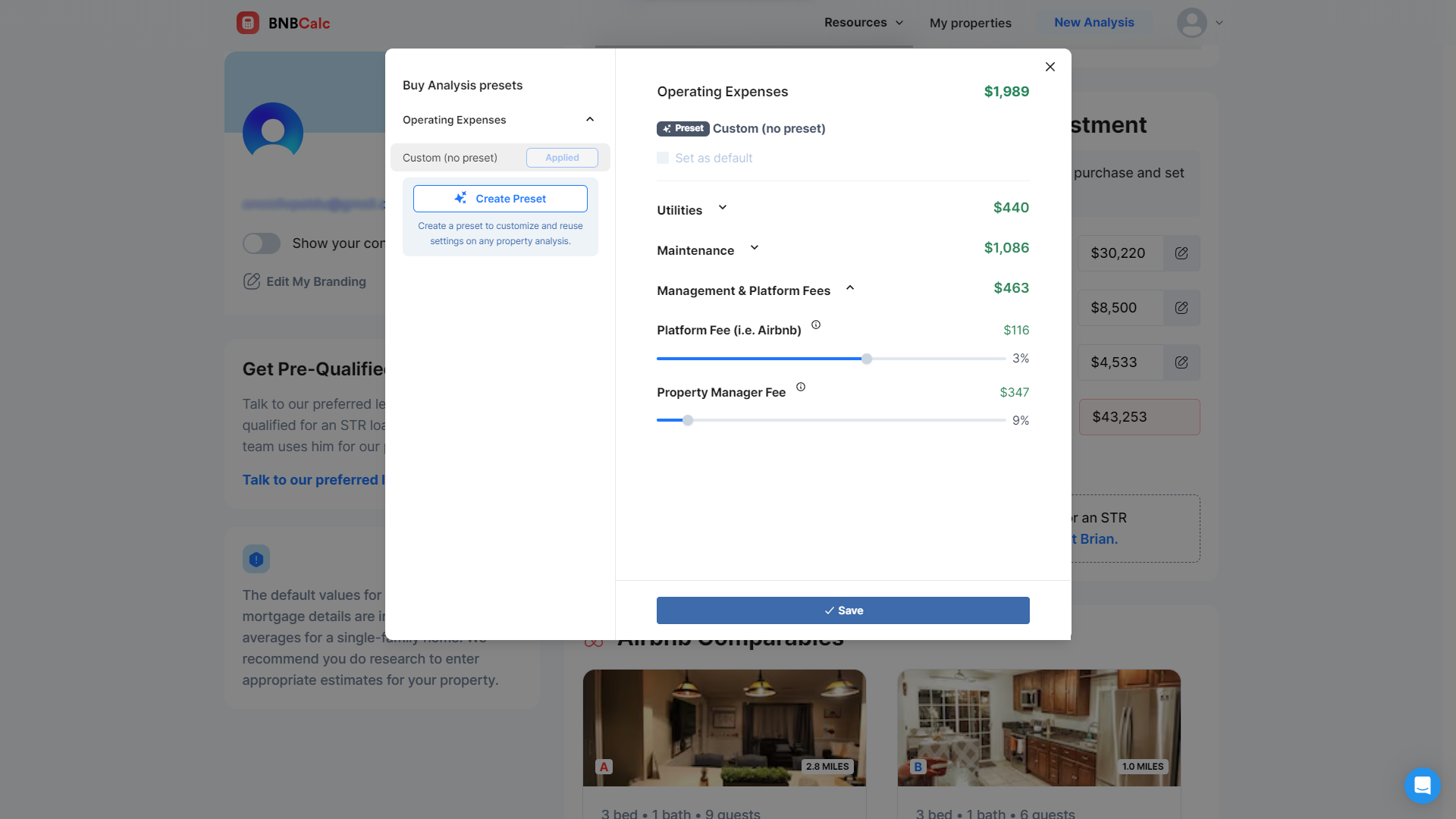Open the Resources dropdown menu

(863, 22)
